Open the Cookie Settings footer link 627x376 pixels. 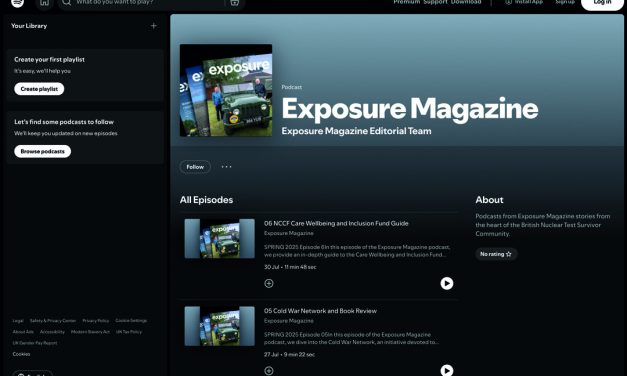point(131,321)
